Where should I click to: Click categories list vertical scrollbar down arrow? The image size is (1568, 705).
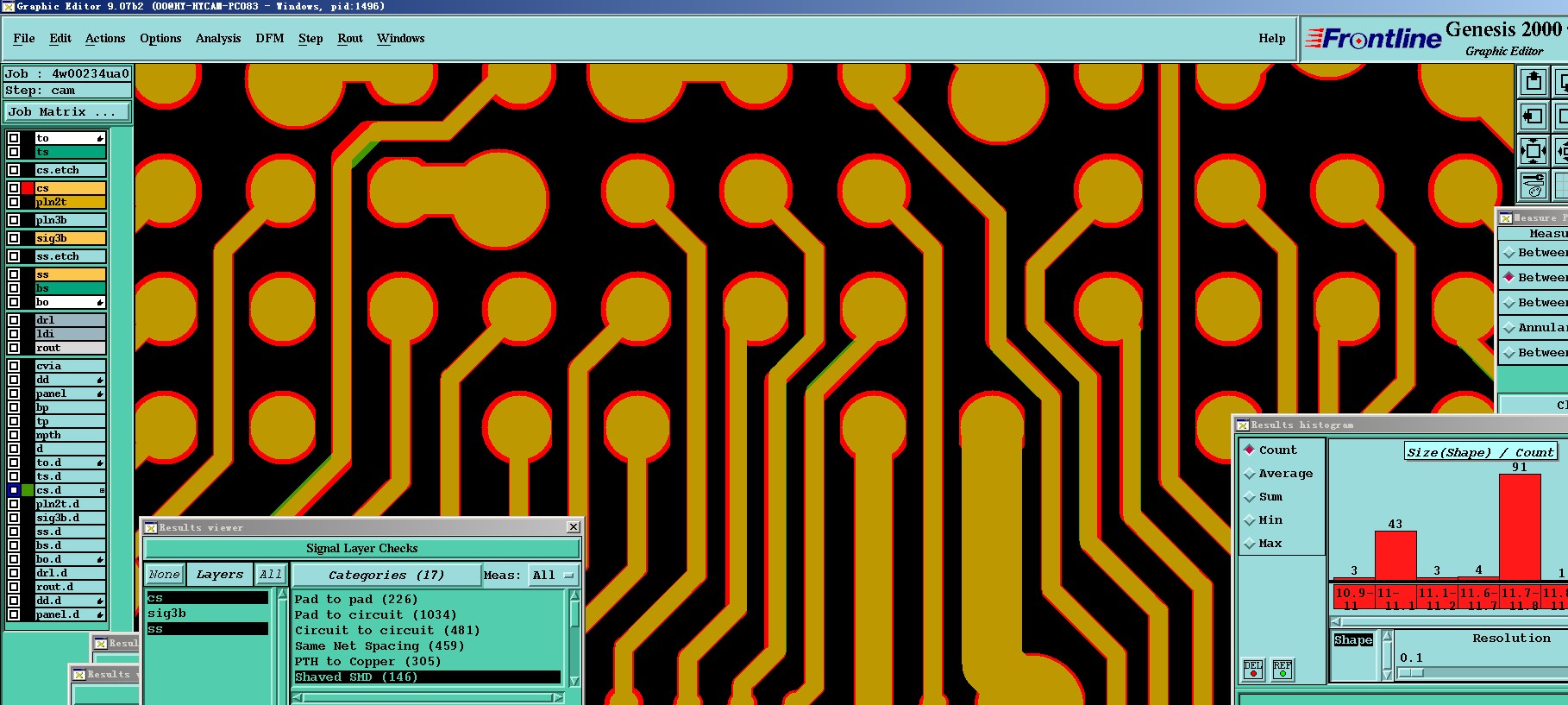click(574, 681)
